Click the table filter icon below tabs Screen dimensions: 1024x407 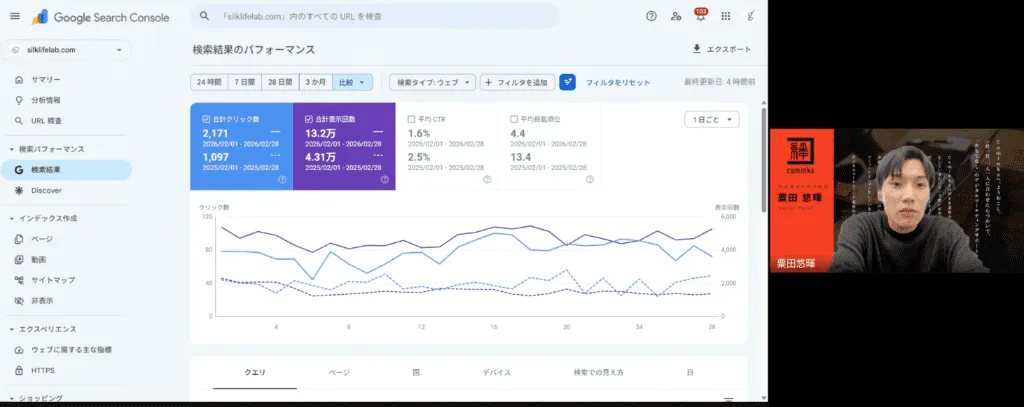click(x=728, y=400)
